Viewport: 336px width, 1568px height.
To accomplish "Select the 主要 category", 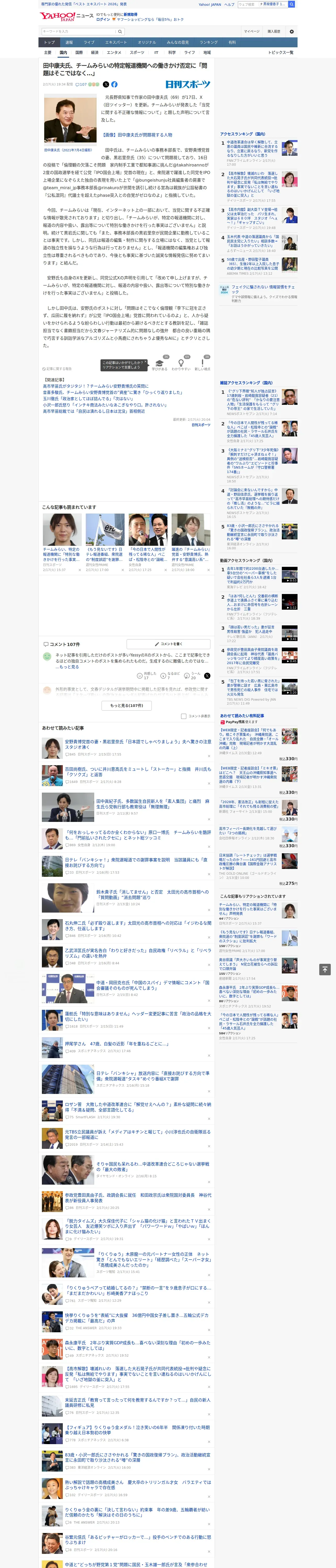I will tap(48, 52).
